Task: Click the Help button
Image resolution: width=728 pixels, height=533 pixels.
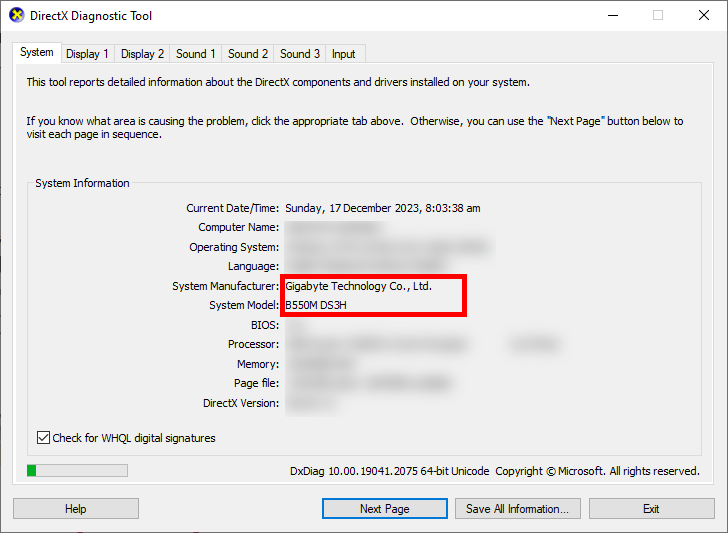Action: click(76, 508)
